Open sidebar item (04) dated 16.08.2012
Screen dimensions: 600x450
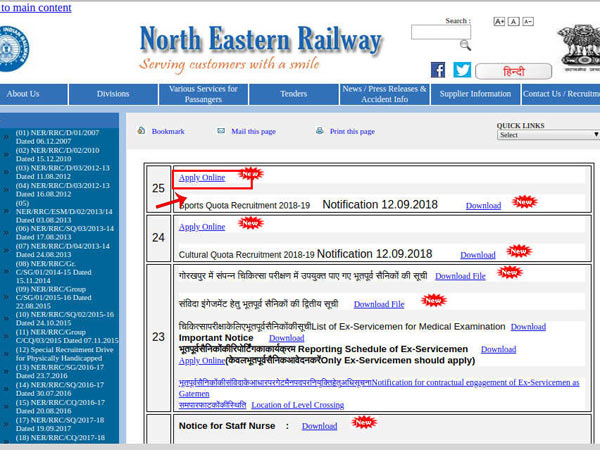click(63, 190)
